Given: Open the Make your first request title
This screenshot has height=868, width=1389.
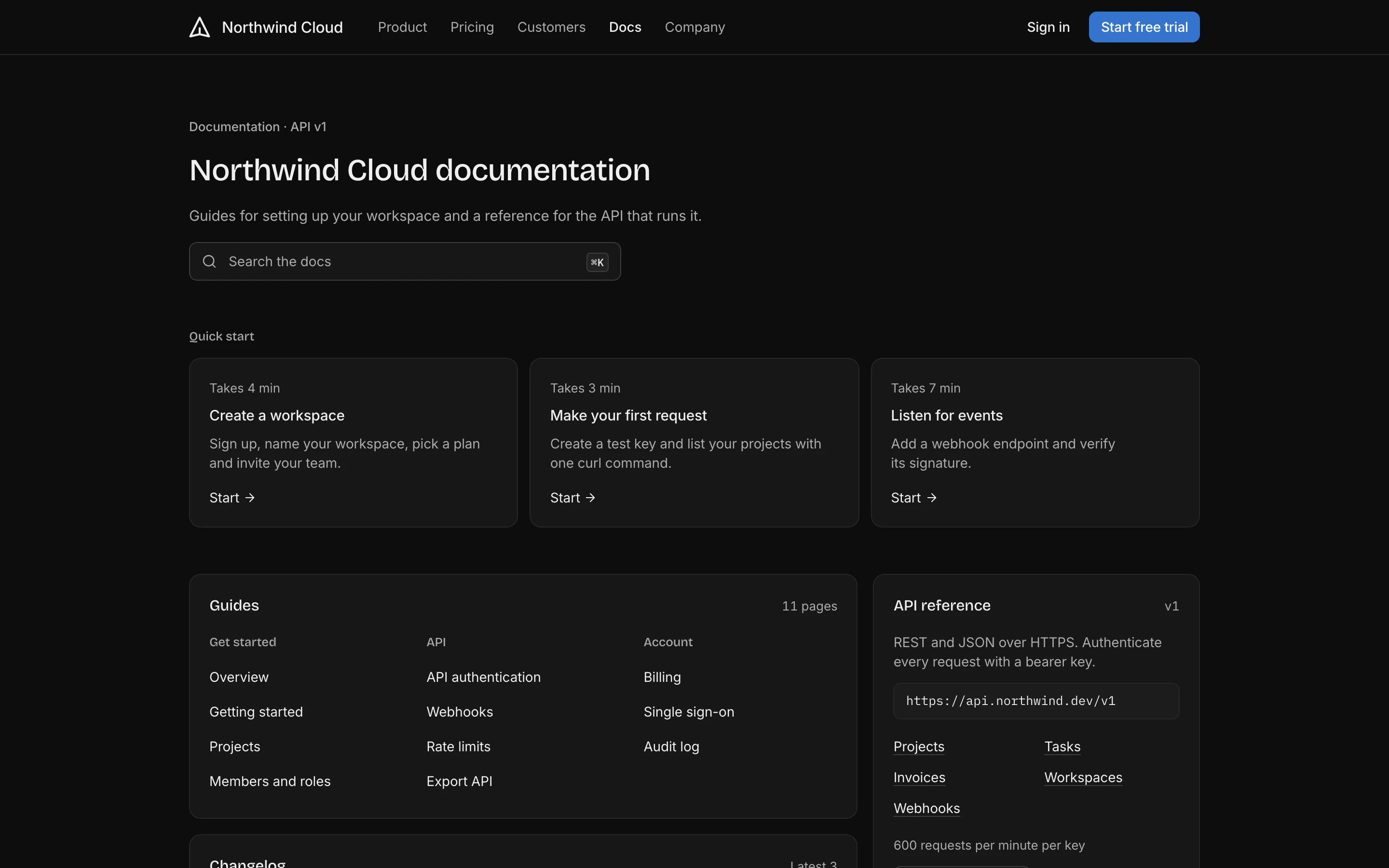Looking at the screenshot, I should [x=628, y=415].
